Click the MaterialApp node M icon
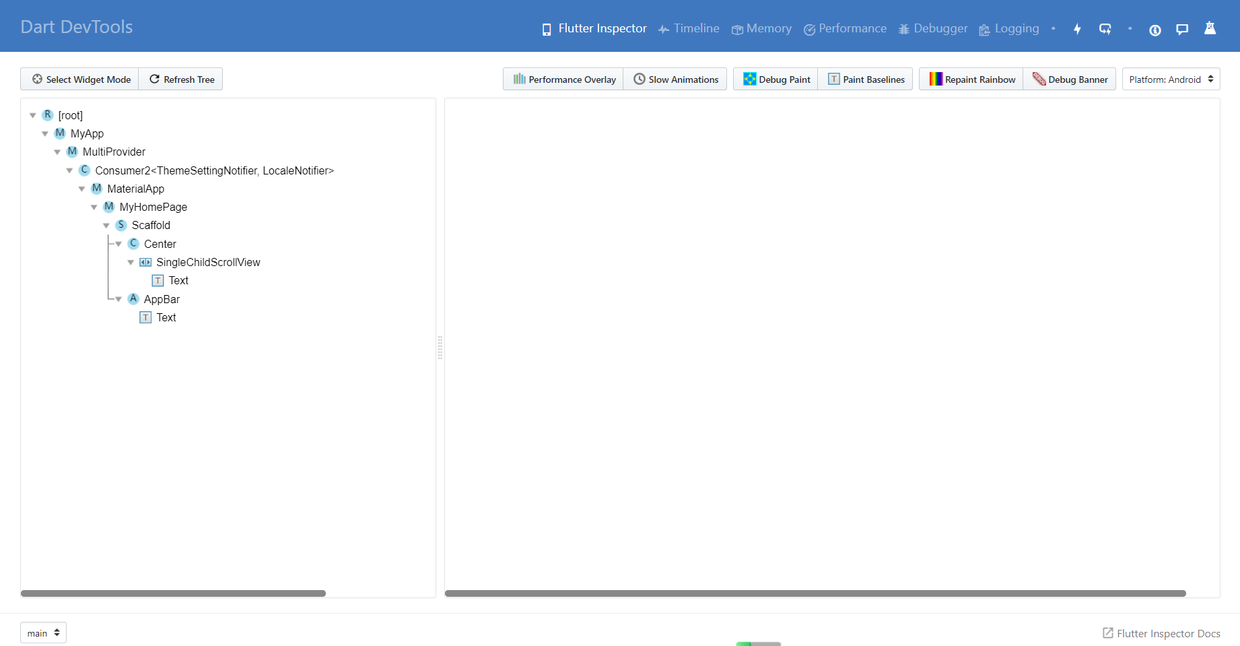The width and height of the screenshot is (1240, 646). click(96, 188)
